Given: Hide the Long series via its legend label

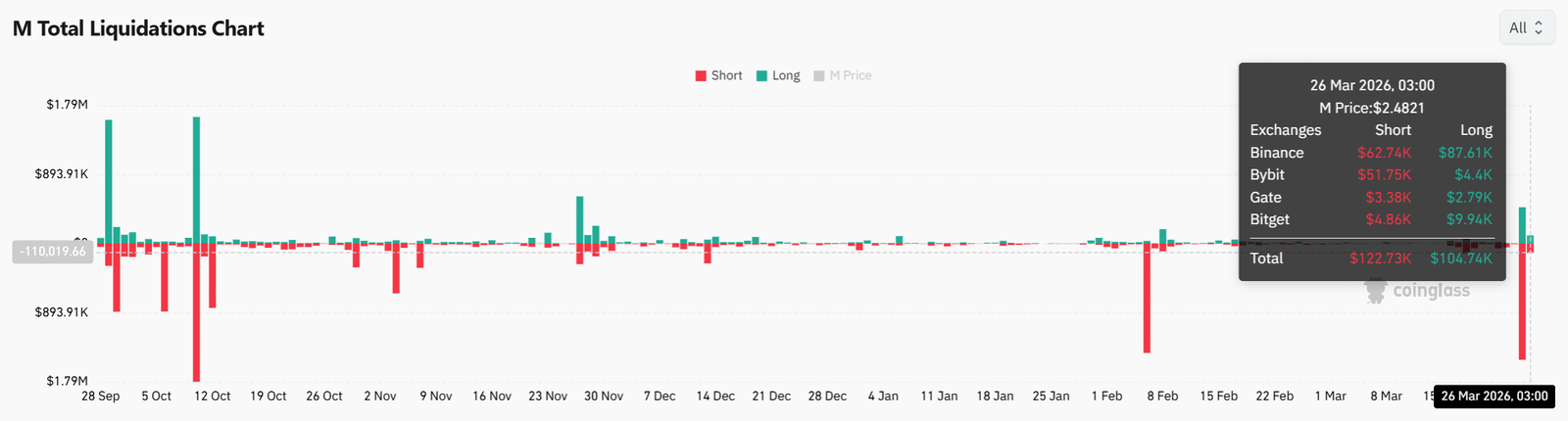Looking at the screenshot, I should [x=786, y=75].
